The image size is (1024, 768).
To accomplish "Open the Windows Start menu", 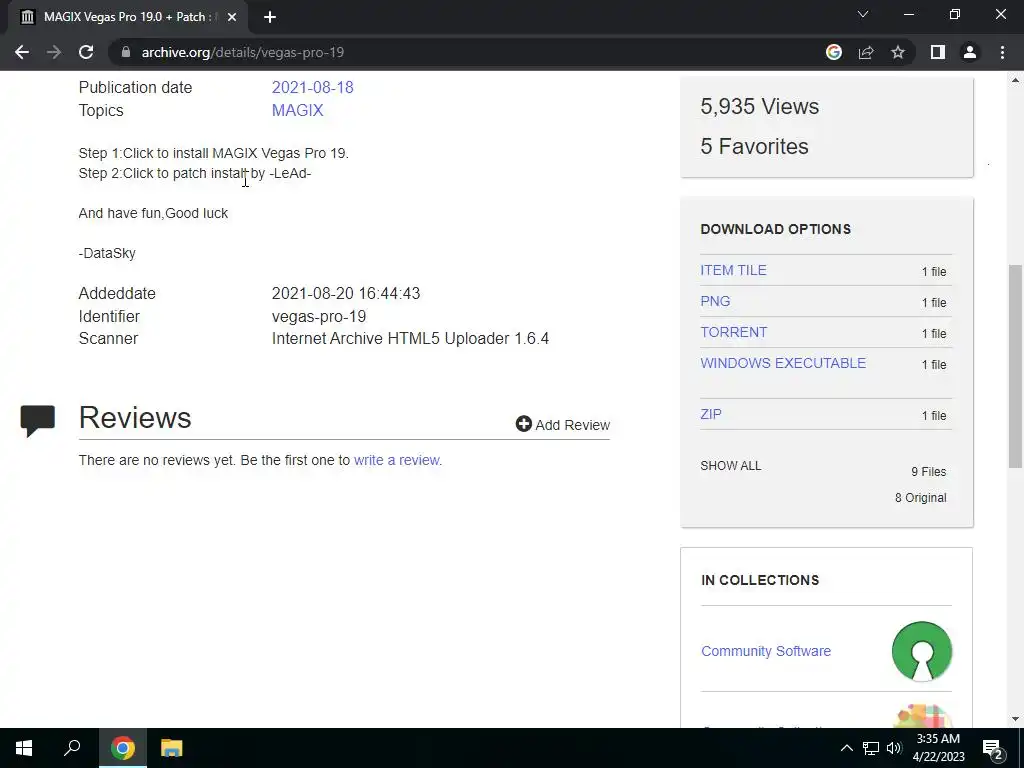I will pos(24,748).
